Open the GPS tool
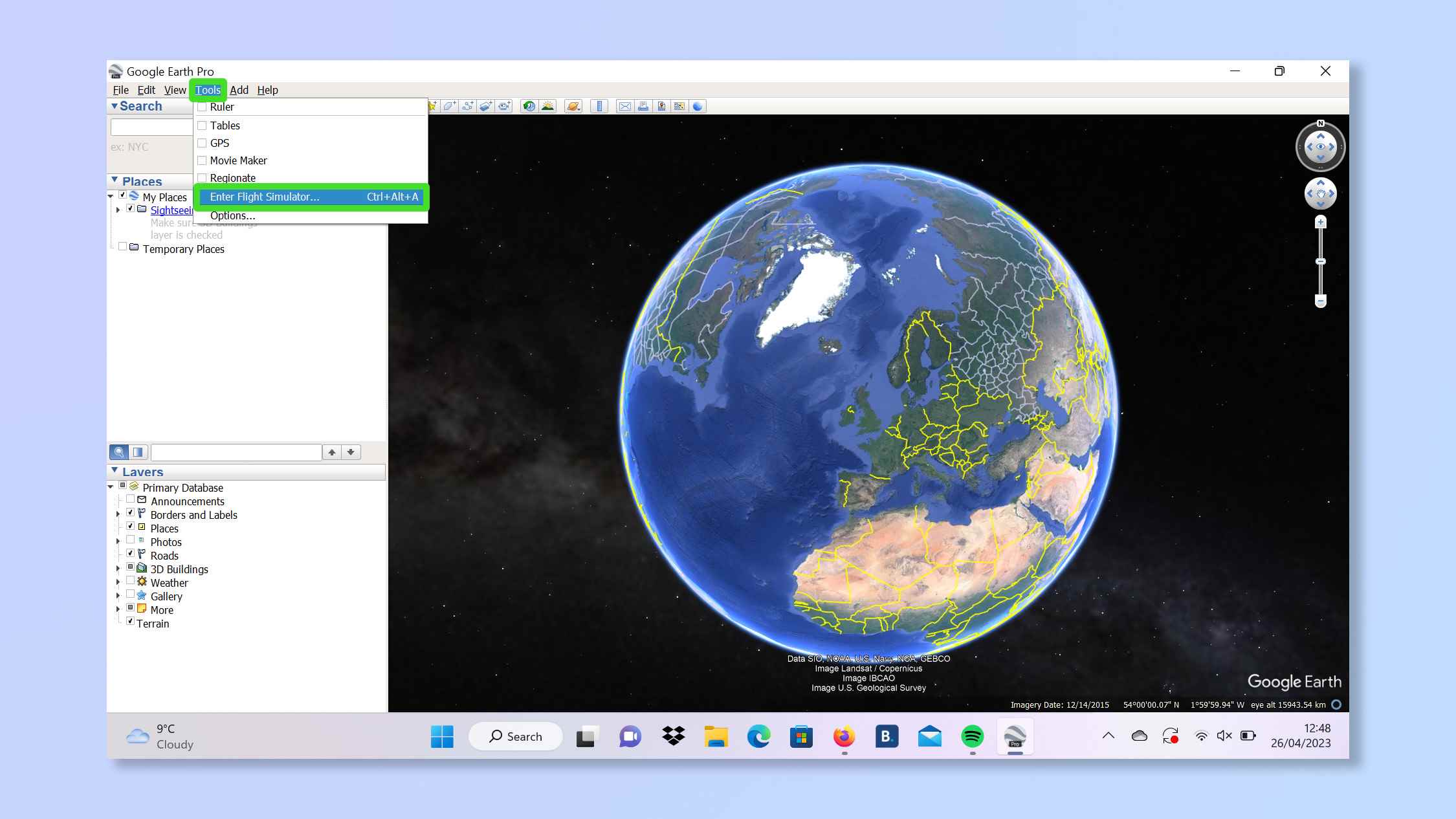 click(219, 142)
